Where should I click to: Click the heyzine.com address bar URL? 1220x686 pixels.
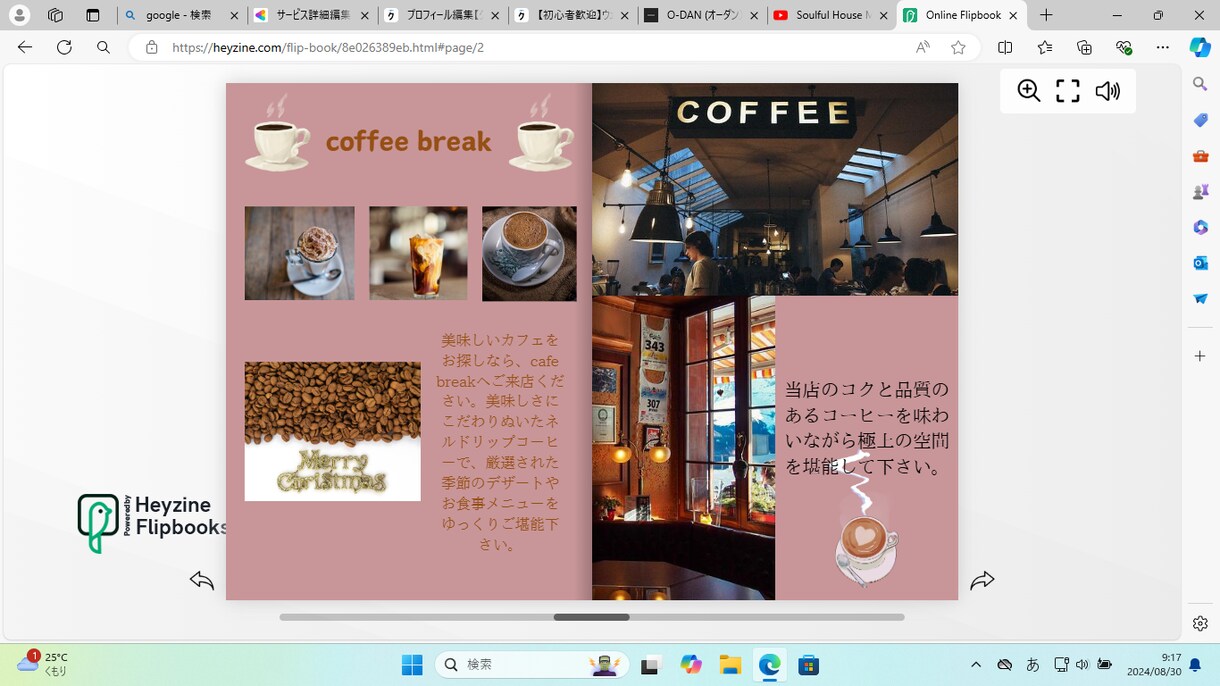pyautogui.click(x=328, y=47)
